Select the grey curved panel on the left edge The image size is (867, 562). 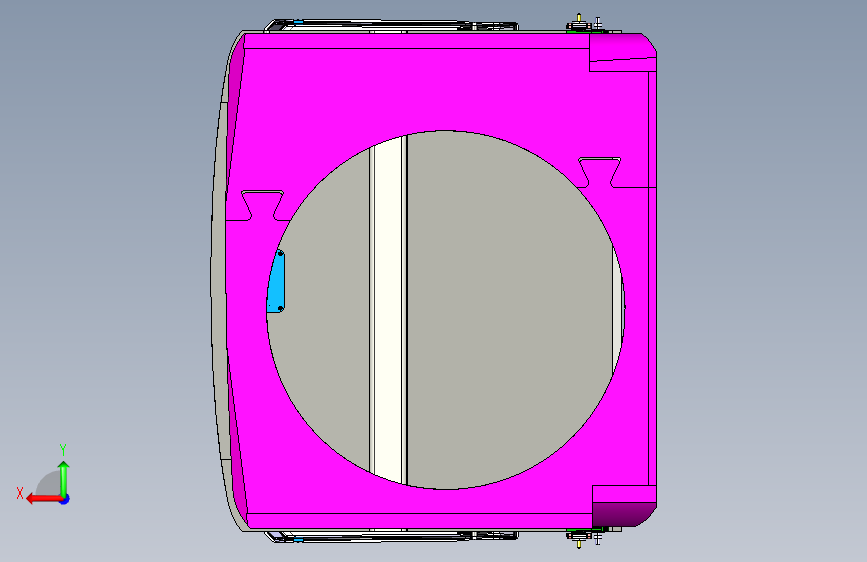click(x=220, y=282)
